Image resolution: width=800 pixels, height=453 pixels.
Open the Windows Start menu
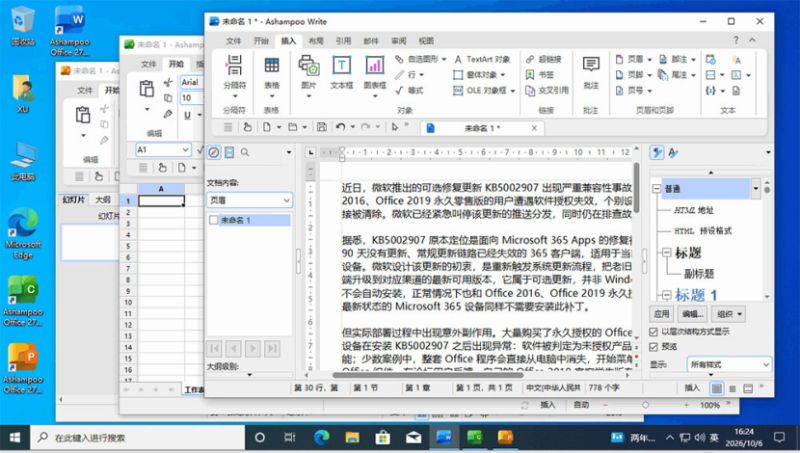pyautogui.click(x=15, y=437)
